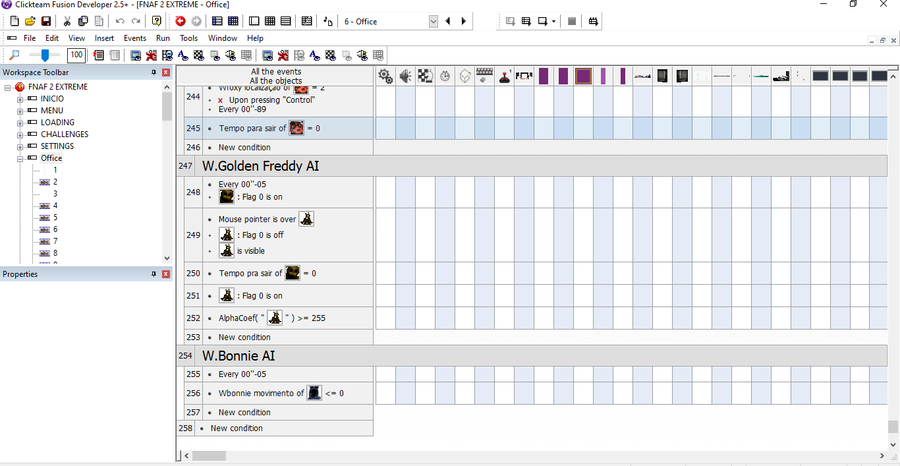Expand the INICIO frame node
This screenshot has width=900, height=466.
tap(21, 99)
